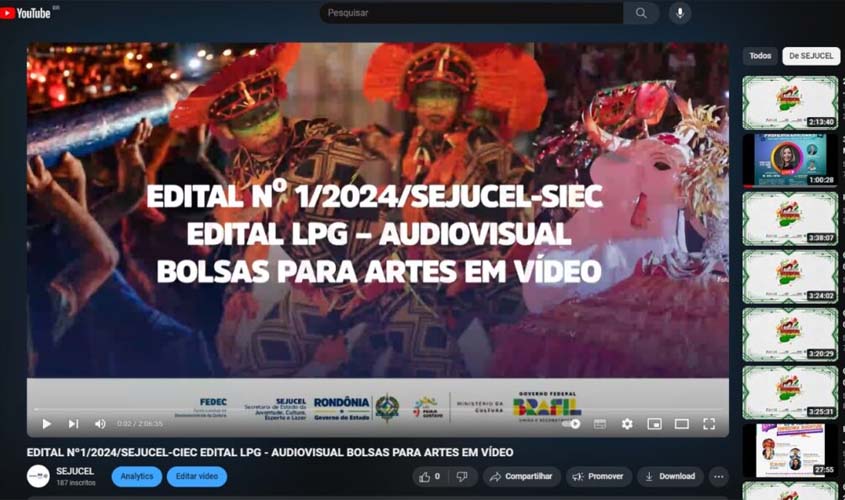Start voice search with microphone

tap(680, 13)
